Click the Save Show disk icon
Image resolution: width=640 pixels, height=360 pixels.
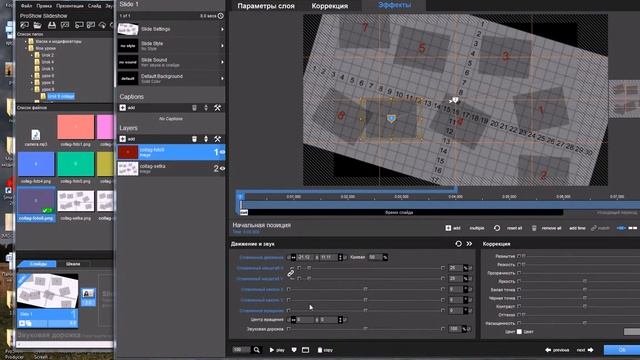pos(52,25)
